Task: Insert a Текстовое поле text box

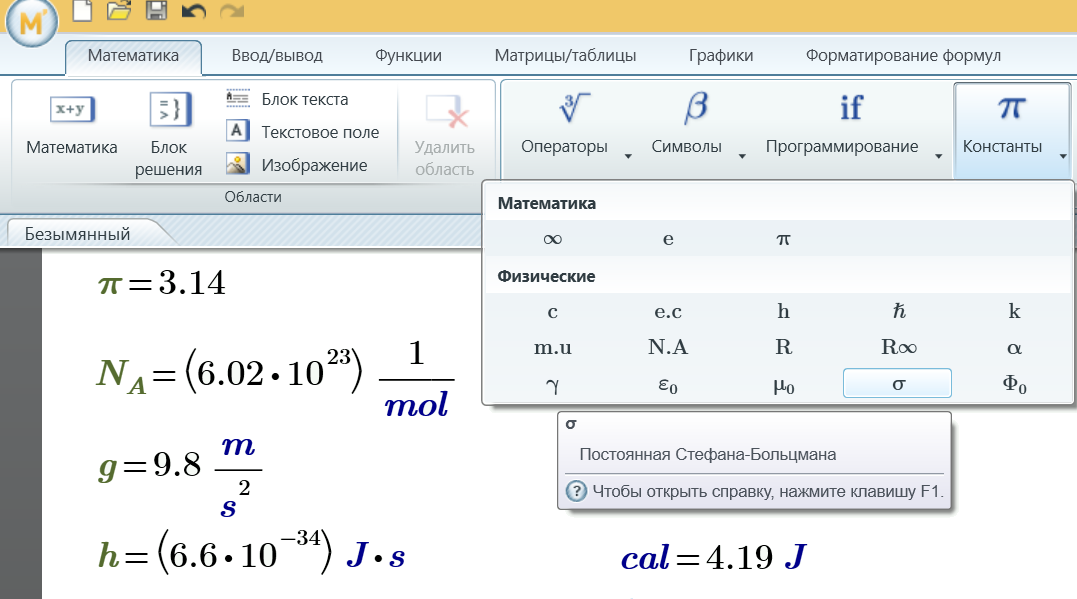Action: [302, 132]
